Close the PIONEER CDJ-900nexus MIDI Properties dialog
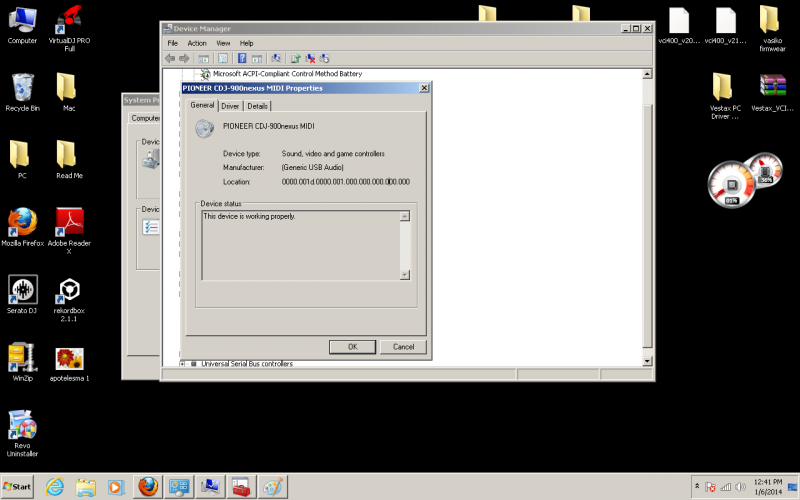800x500 pixels. (424, 88)
